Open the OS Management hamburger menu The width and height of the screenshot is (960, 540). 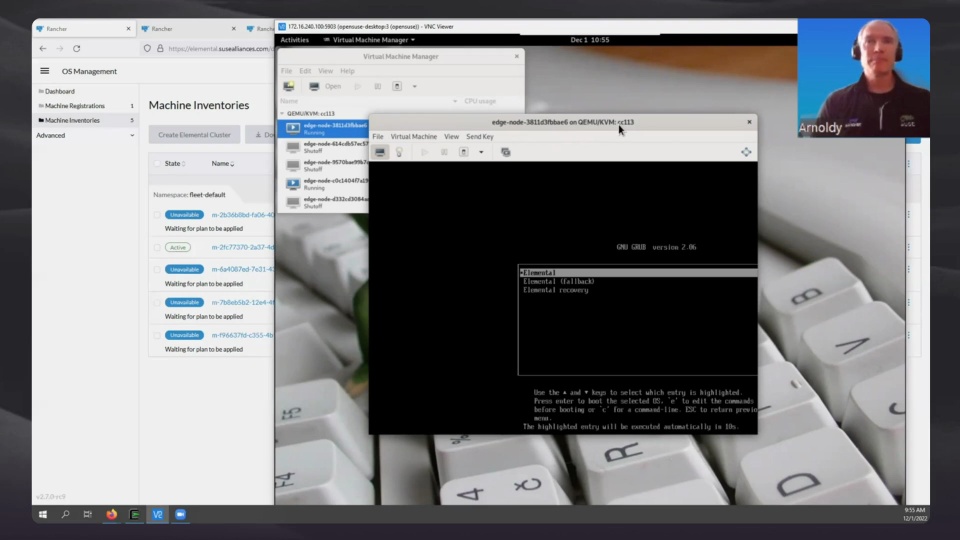tap(45, 71)
